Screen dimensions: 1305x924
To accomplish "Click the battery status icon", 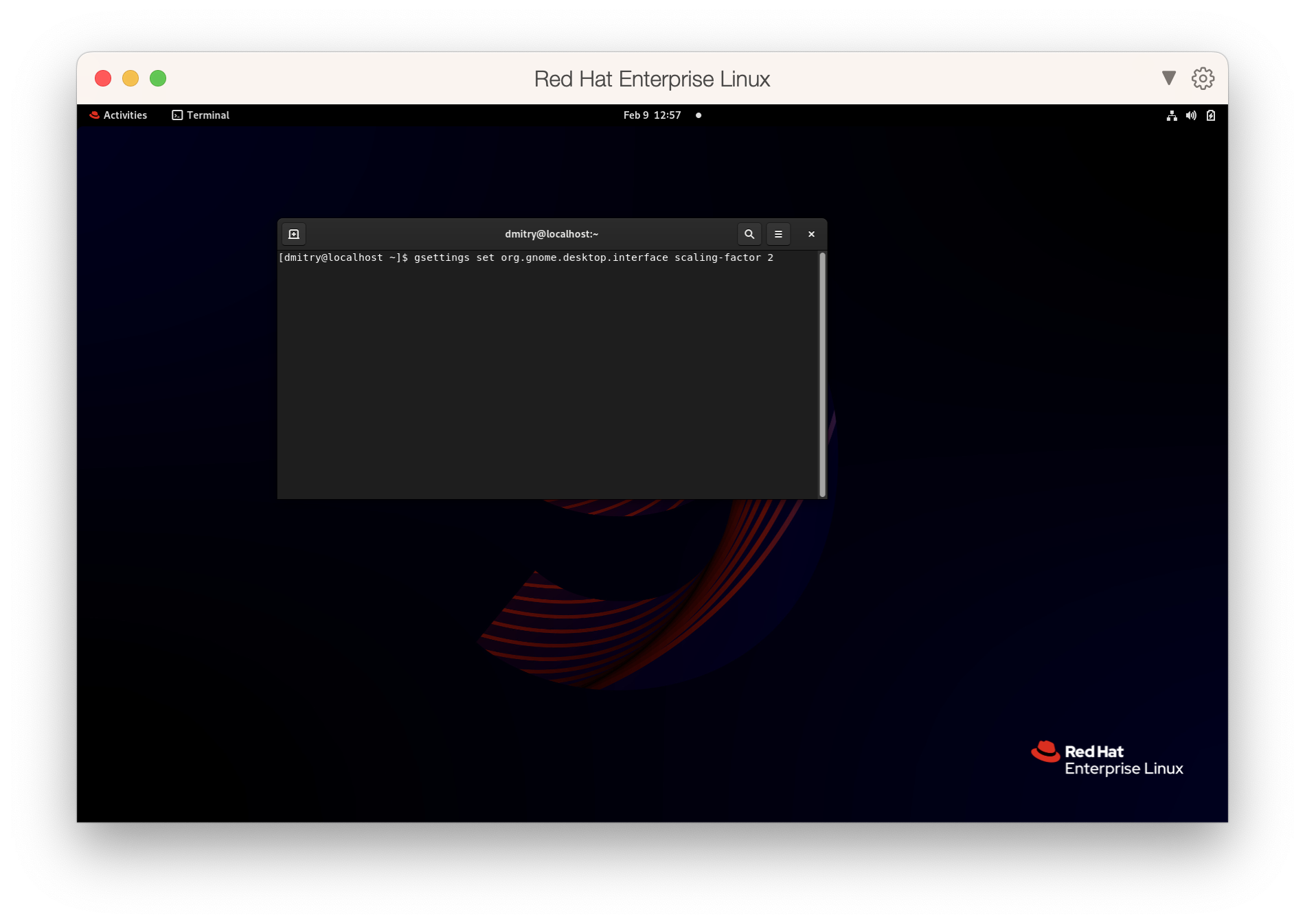I will coord(1211,115).
